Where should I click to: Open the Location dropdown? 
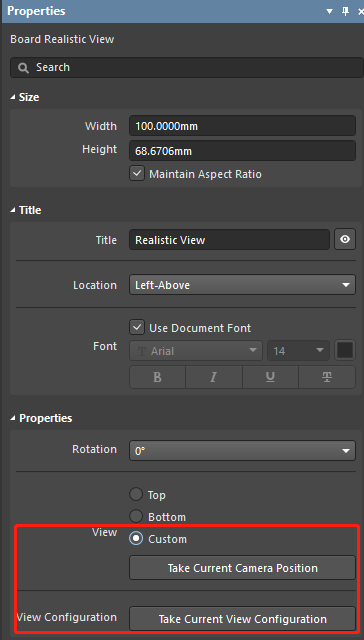click(x=242, y=285)
